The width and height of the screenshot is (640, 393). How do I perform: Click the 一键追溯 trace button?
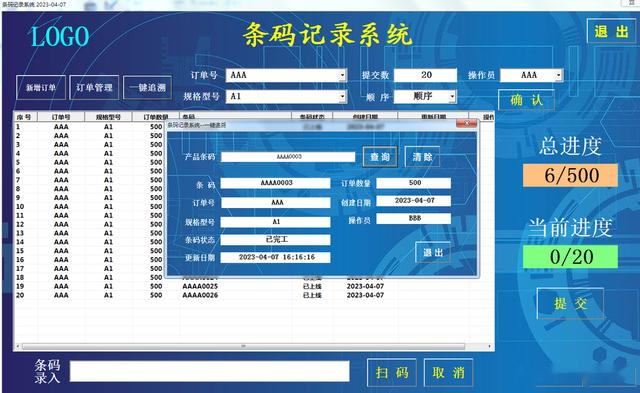pos(147,87)
